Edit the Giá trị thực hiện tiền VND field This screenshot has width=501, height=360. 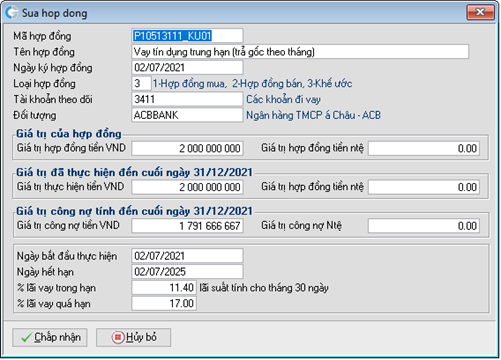(187, 187)
